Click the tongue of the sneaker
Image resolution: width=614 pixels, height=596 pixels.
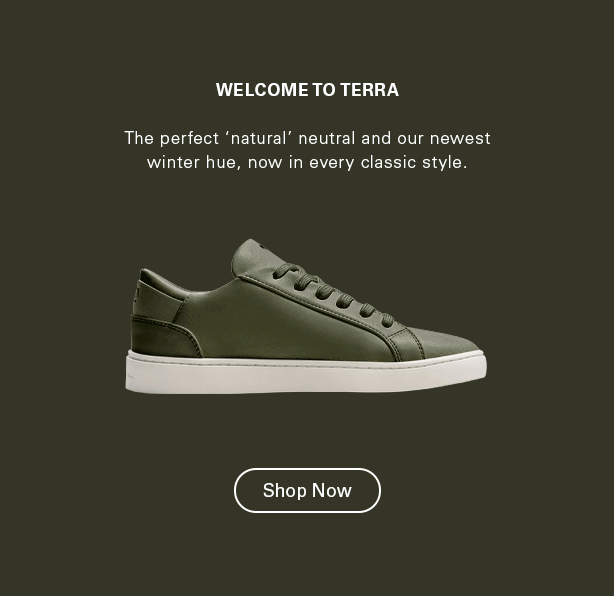(x=256, y=258)
